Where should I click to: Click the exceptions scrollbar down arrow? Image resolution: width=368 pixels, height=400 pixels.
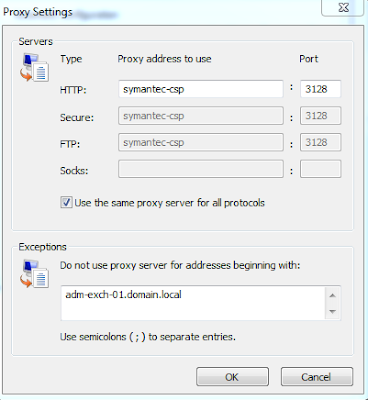[x=332, y=311]
